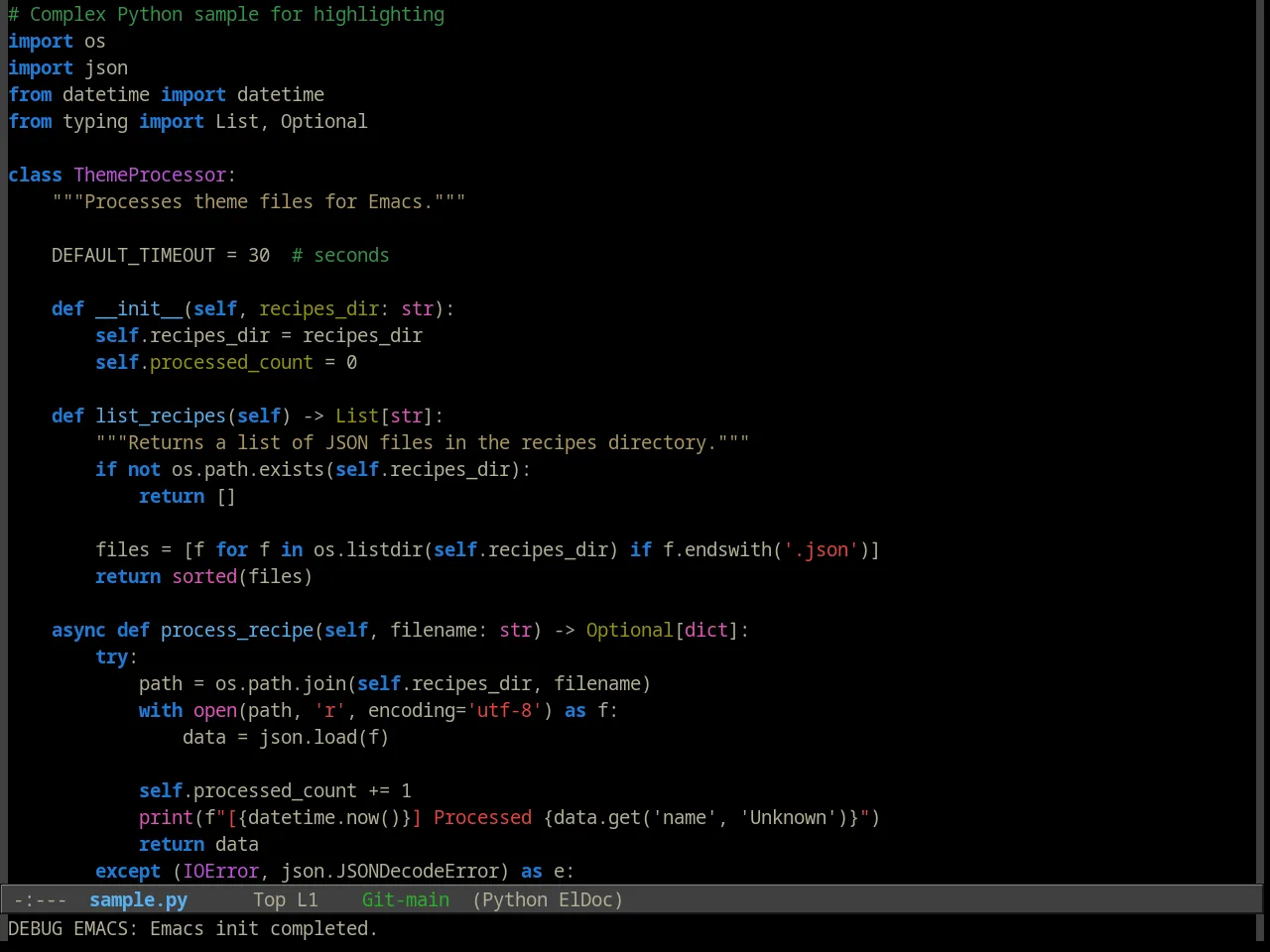The width and height of the screenshot is (1270, 952).
Task: Click the Top position indicator in mode line
Action: click(x=269, y=899)
